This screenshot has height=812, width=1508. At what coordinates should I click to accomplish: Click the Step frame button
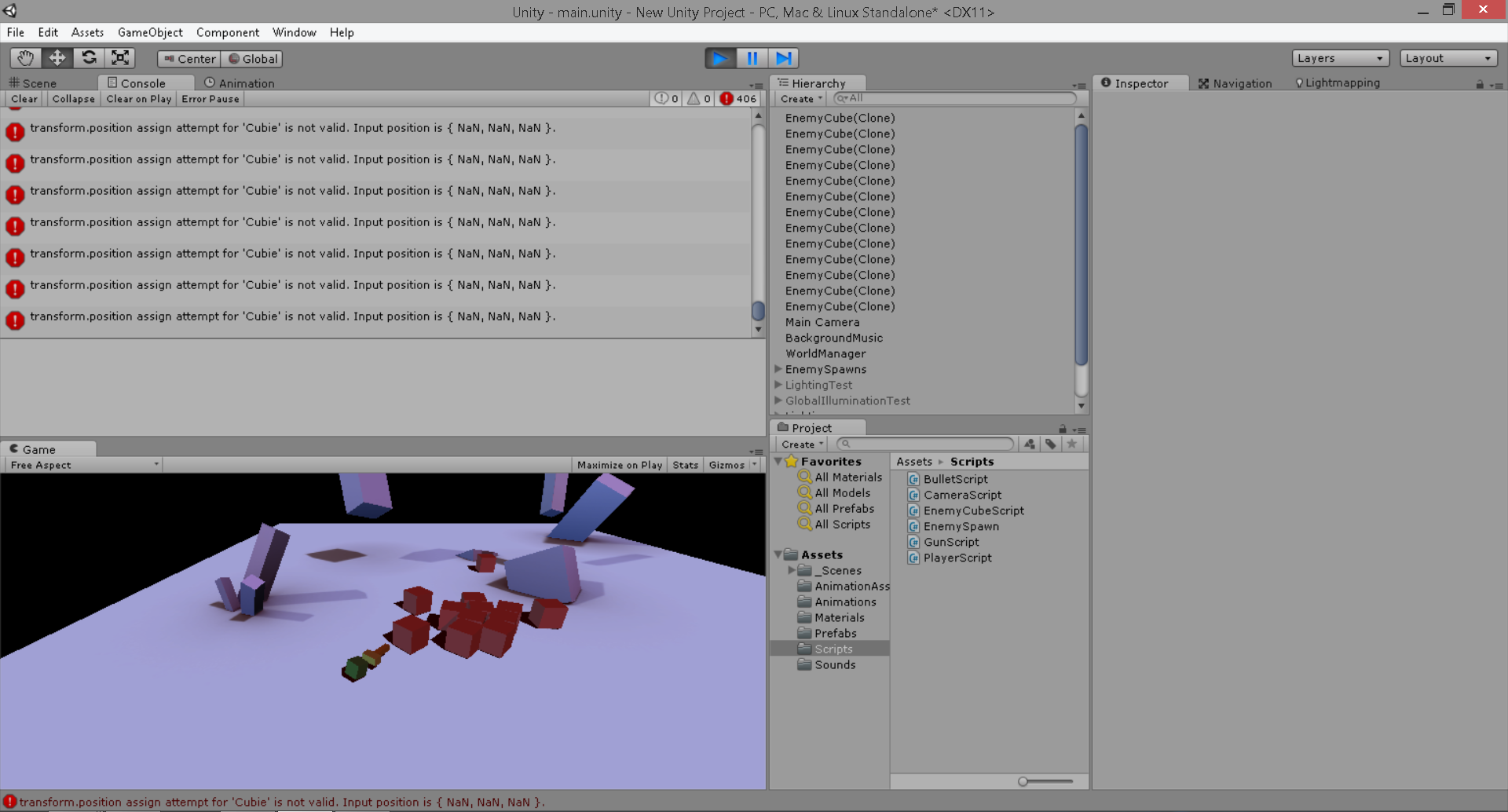[783, 58]
